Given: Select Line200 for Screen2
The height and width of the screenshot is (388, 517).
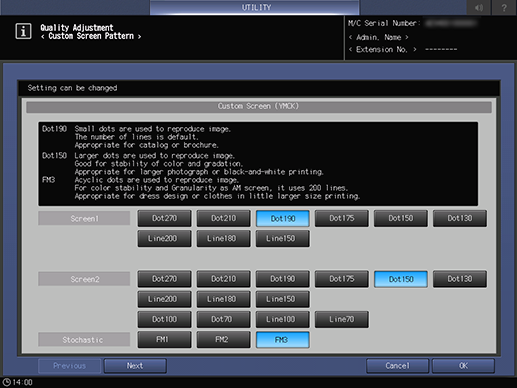Looking at the screenshot, I should [164, 299].
